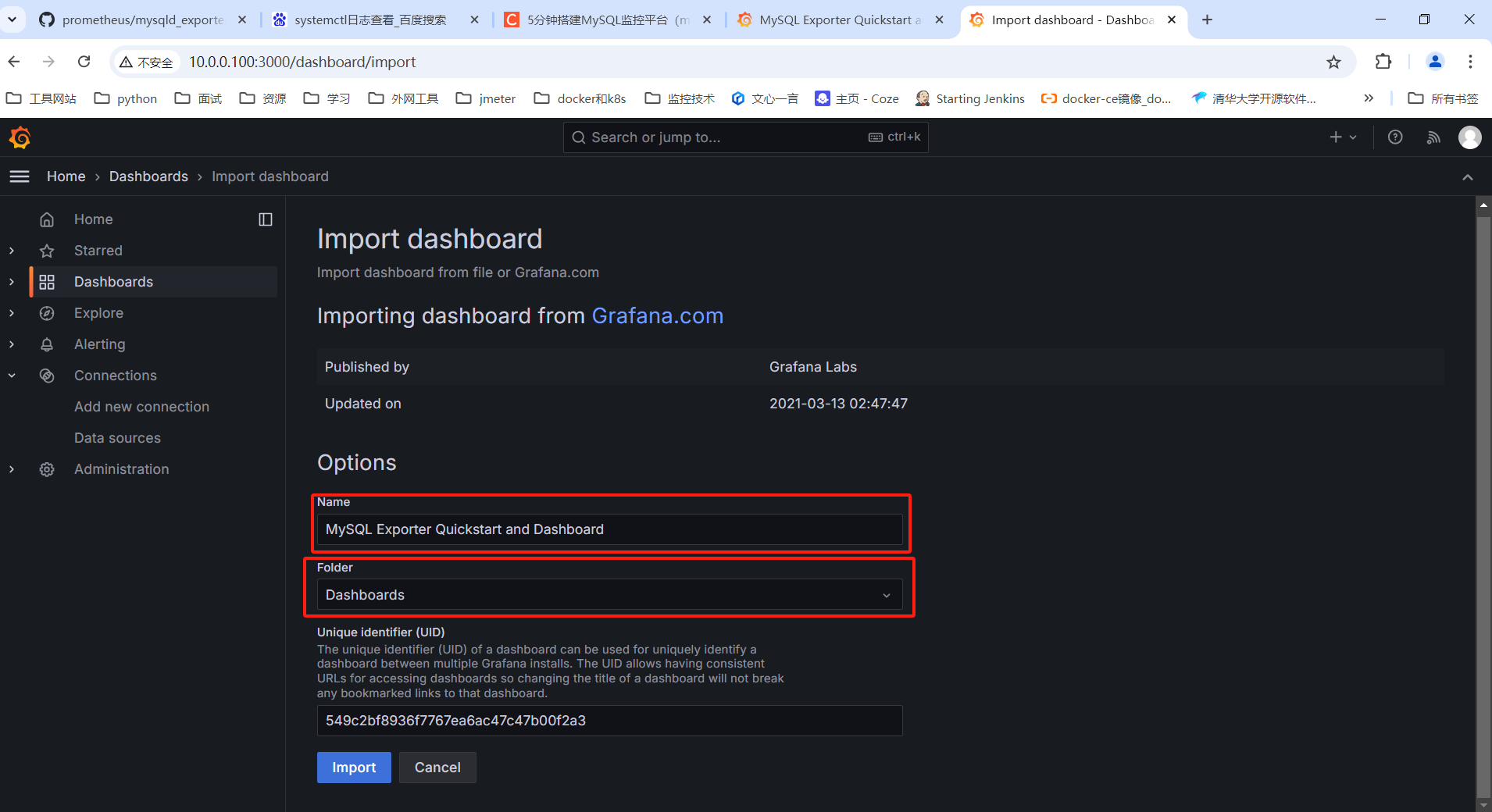The height and width of the screenshot is (812, 1492).
Task: Expand the Dashboards section arrow
Action: click(x=12, y=282)
